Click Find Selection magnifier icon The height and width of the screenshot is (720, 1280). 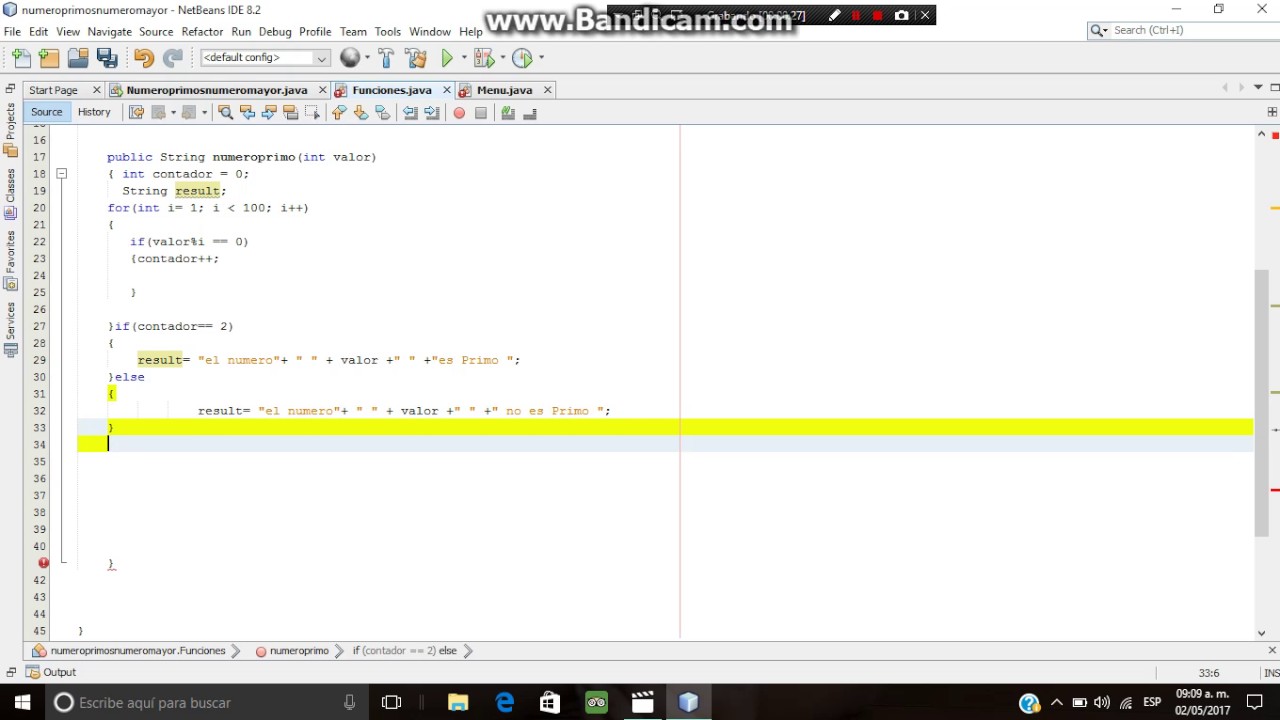pos(225,113)
